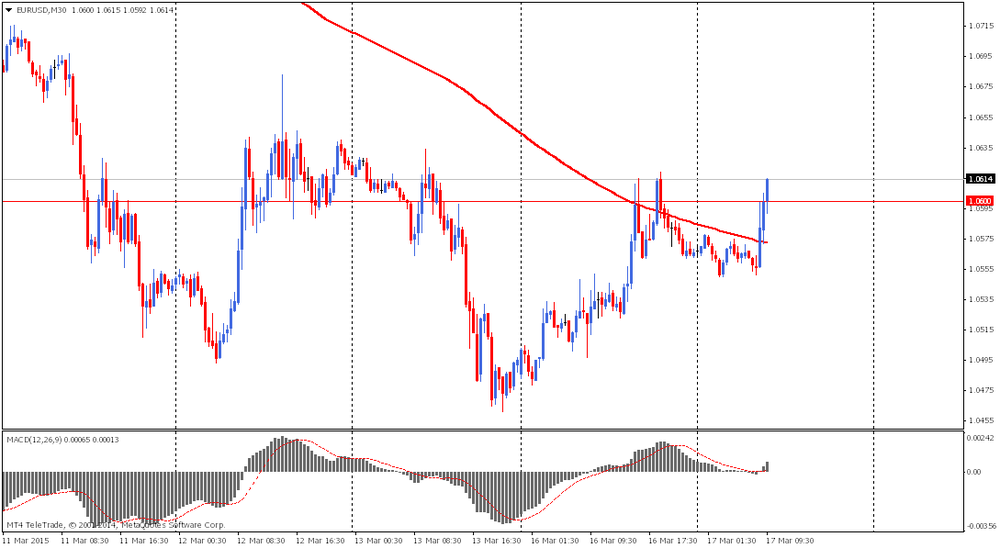Viewport: 1000px width, 548px height.
Task: Click the 1.0535 price axis value
Action: tap(981, 299)
